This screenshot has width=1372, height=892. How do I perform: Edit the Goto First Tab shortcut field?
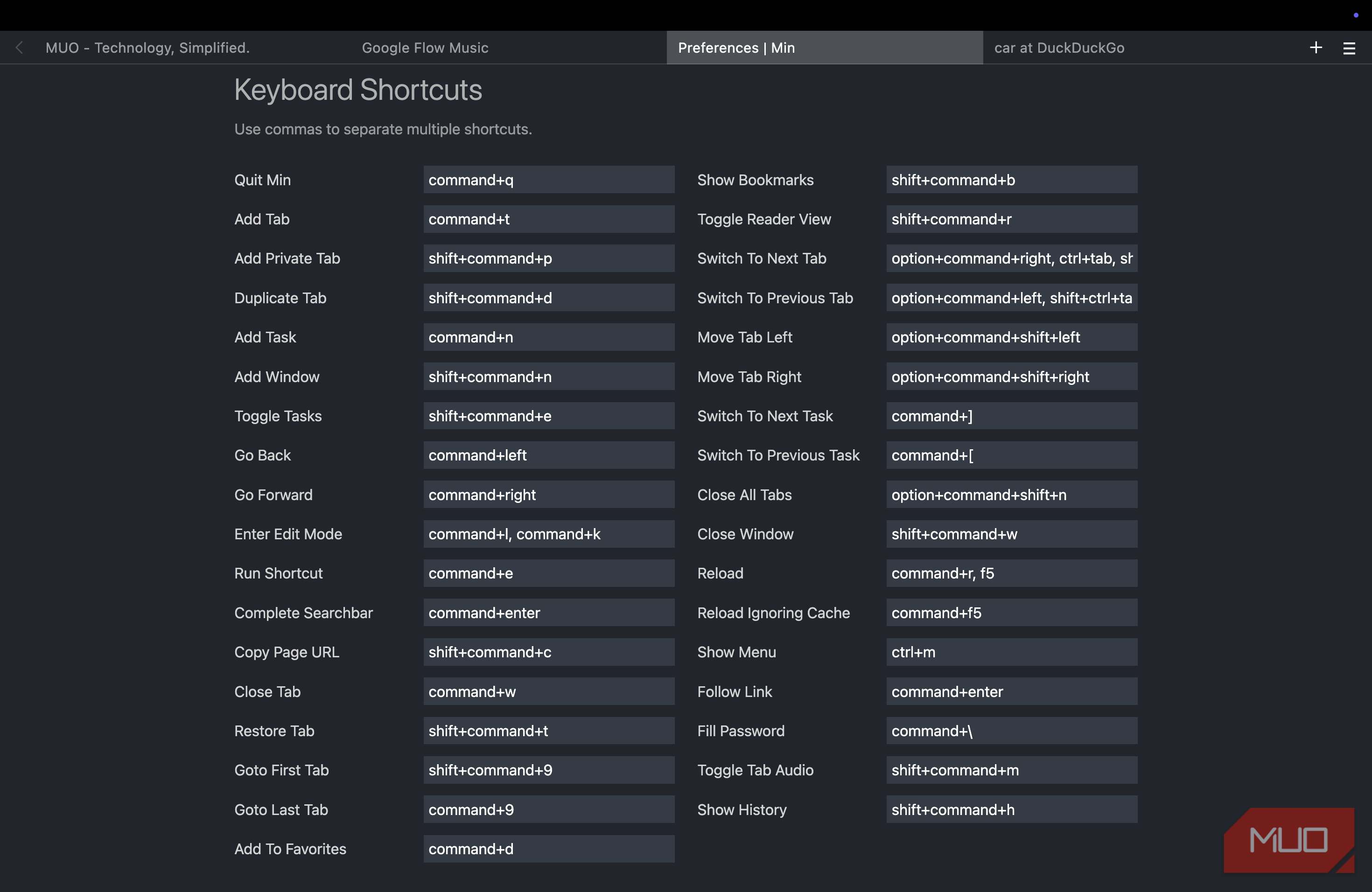pos(549,770)
